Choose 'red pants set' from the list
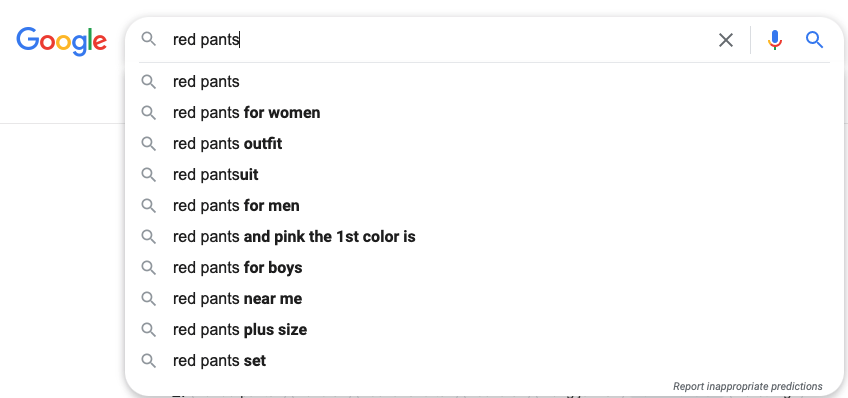This screenshot has height=398, width=848. tap(485, 361)
